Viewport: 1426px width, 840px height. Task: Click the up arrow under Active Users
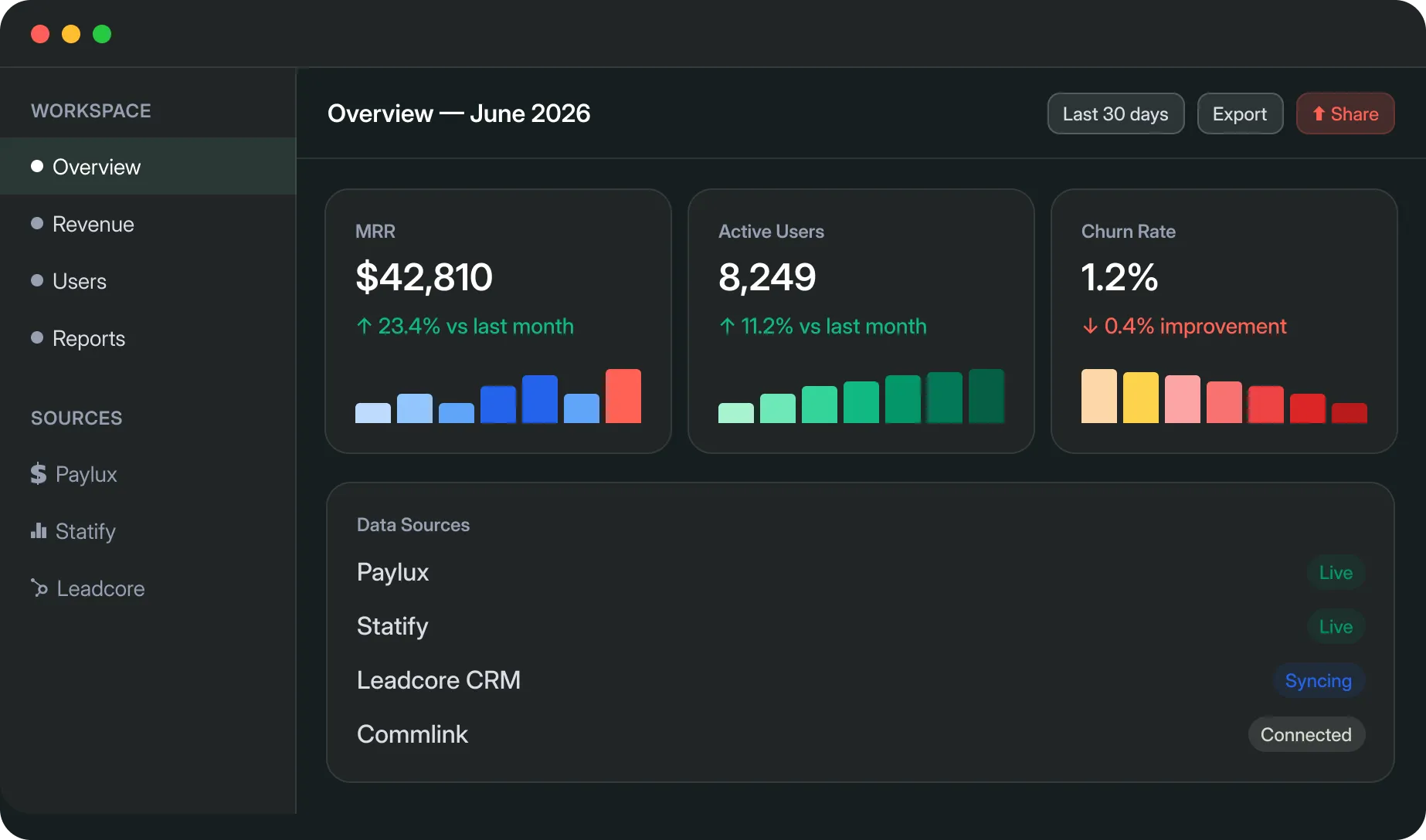click(x=727, y=326)
